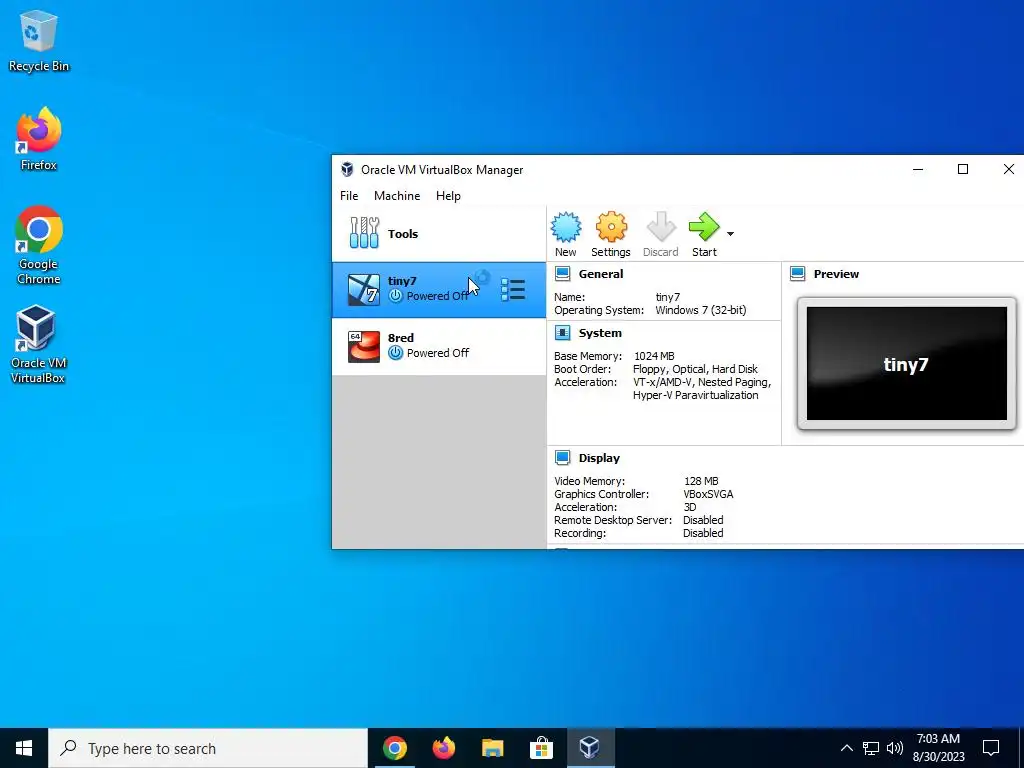
Task: Click the Google Chrome desktop shortcut
Action: point(39,245)
